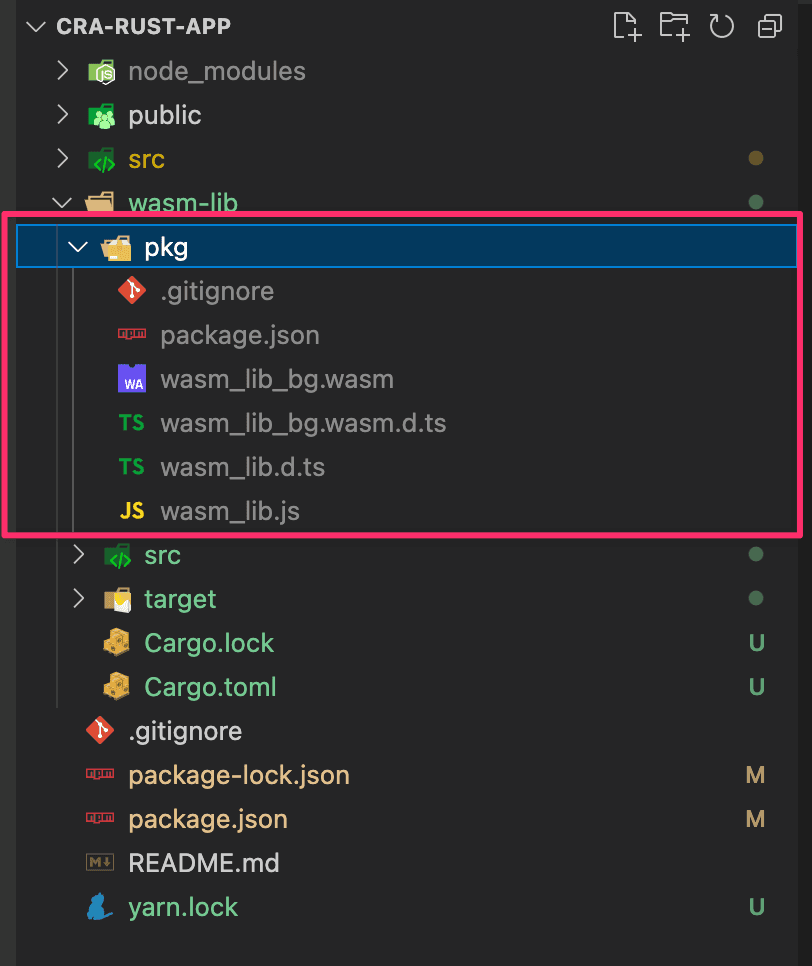Expand the public folder chevron

62,115
